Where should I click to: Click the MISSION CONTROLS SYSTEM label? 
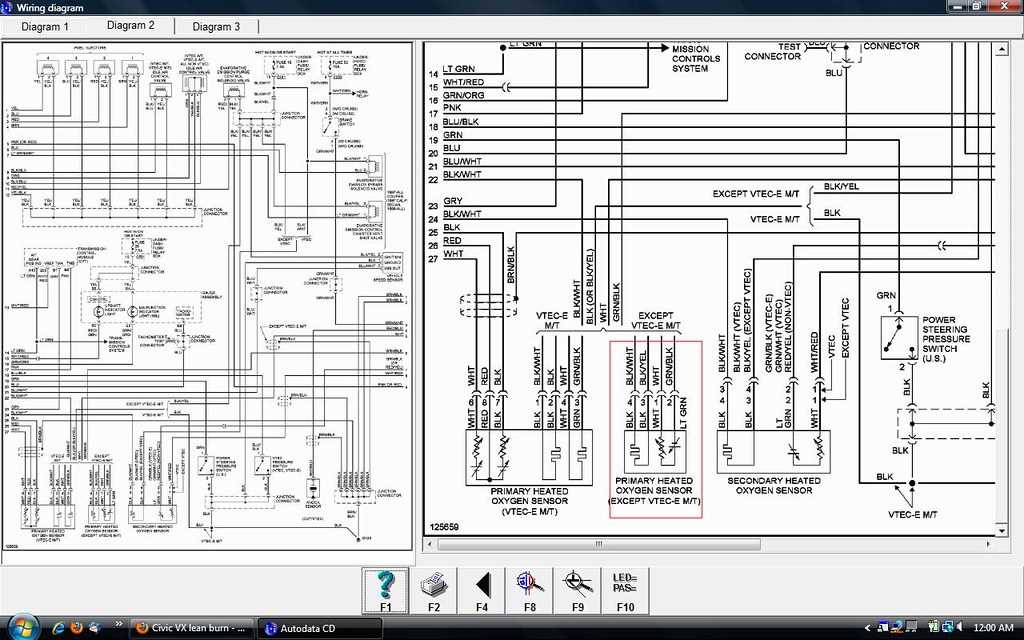tap(696, 58)
